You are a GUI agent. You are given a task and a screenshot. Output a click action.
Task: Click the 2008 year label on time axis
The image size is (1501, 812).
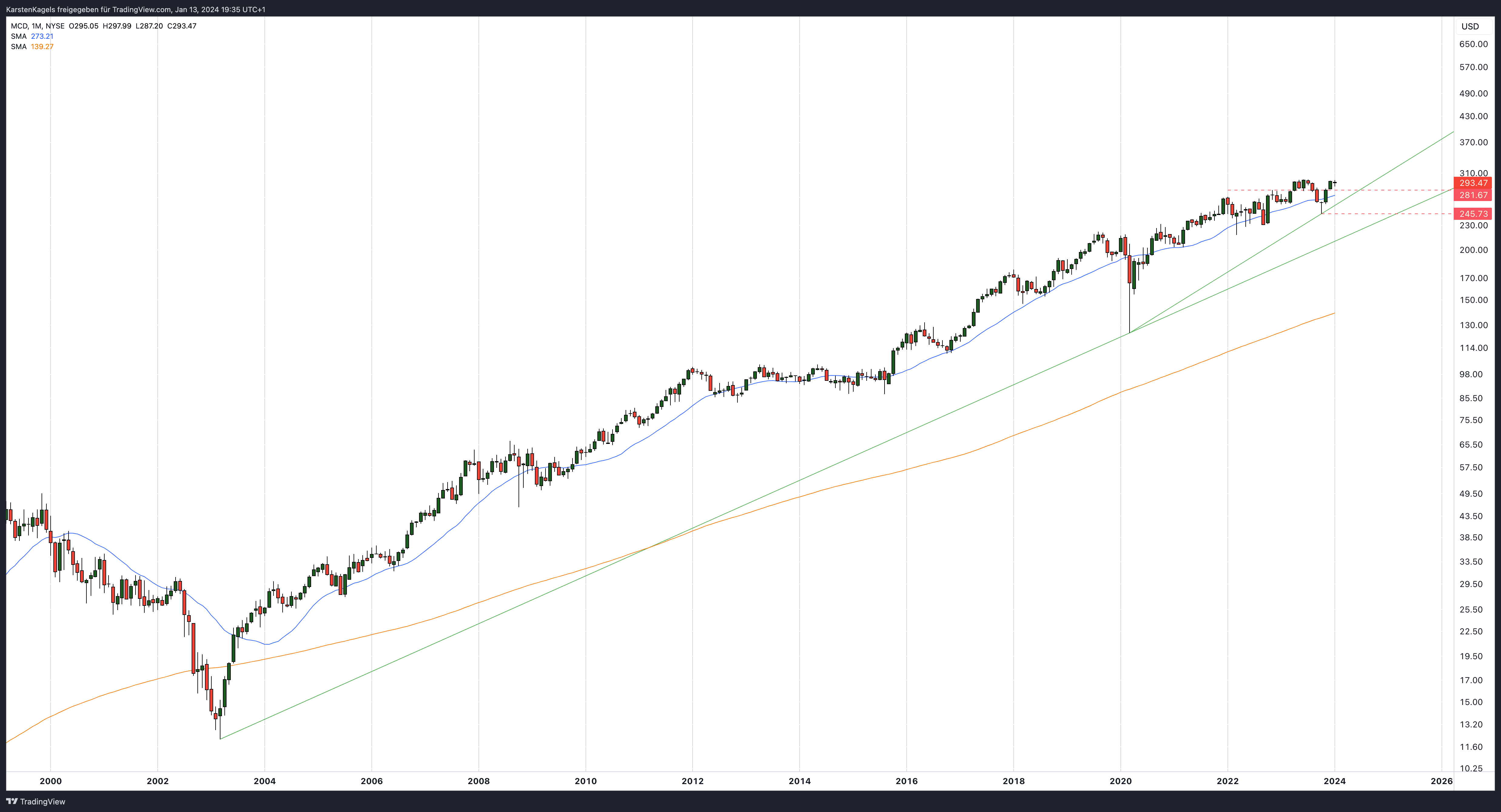(479, 781)
